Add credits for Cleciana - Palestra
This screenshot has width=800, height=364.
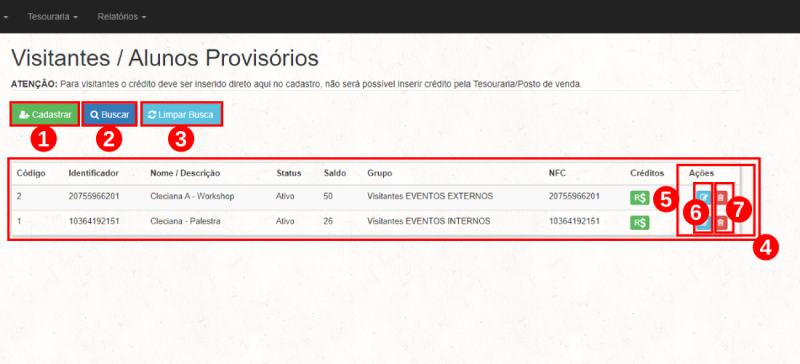640,223
